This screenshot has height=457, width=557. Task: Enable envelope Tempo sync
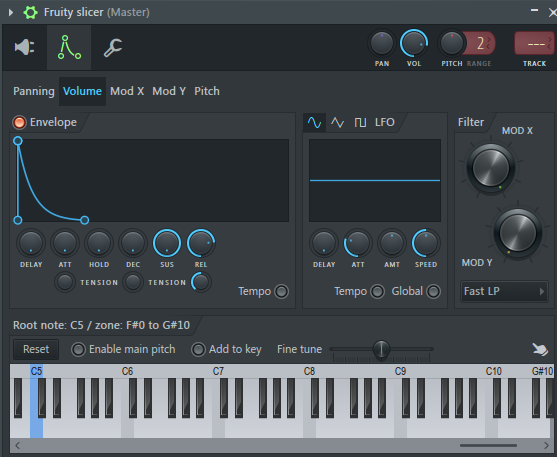click(x=282, y=292)
